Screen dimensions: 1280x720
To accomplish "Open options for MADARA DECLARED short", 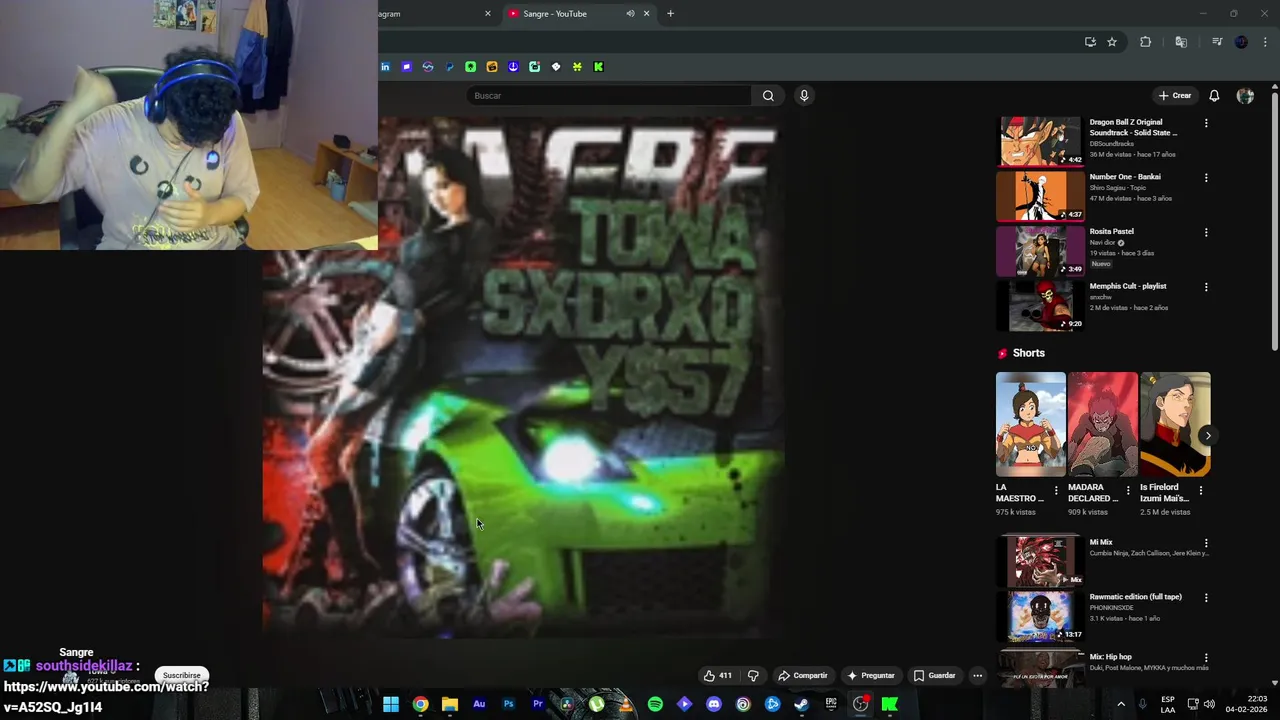I will (x=1128, y=491).
